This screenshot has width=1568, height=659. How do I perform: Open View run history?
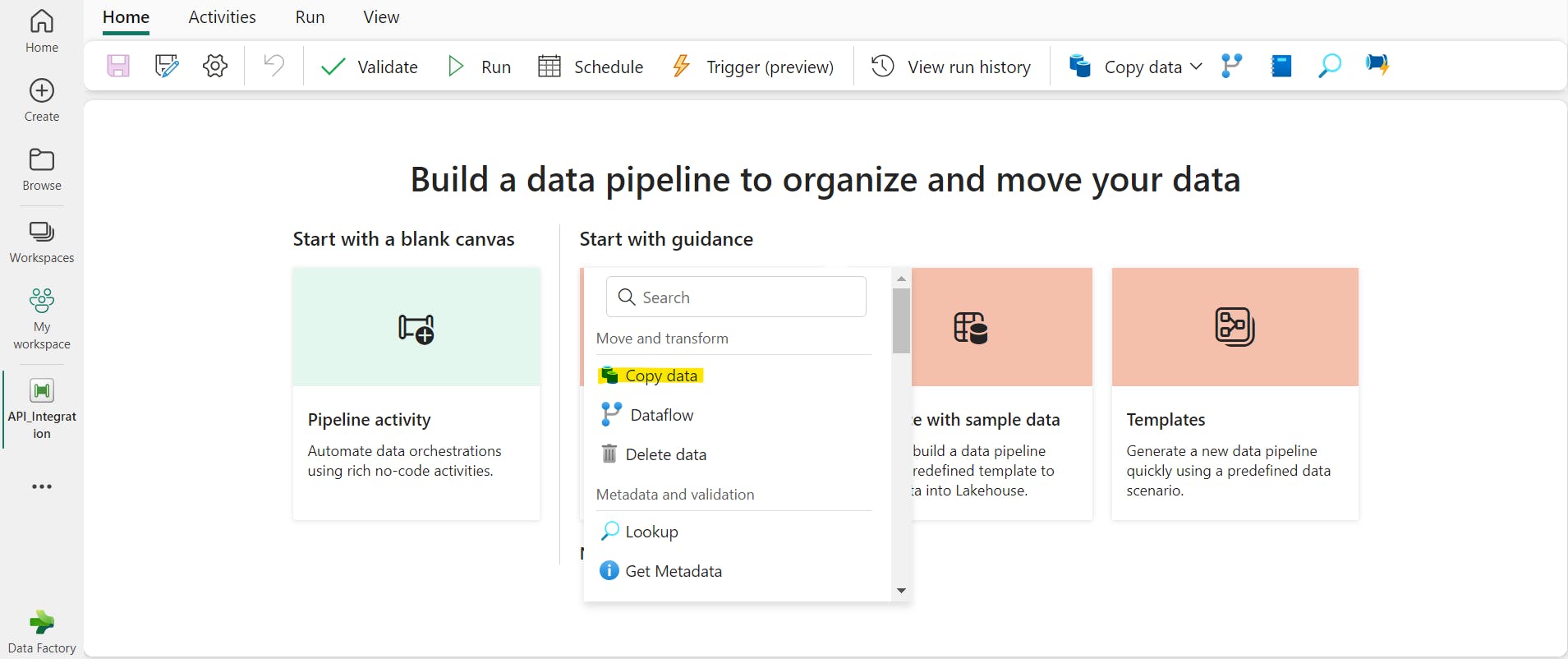tap(951, 67)
